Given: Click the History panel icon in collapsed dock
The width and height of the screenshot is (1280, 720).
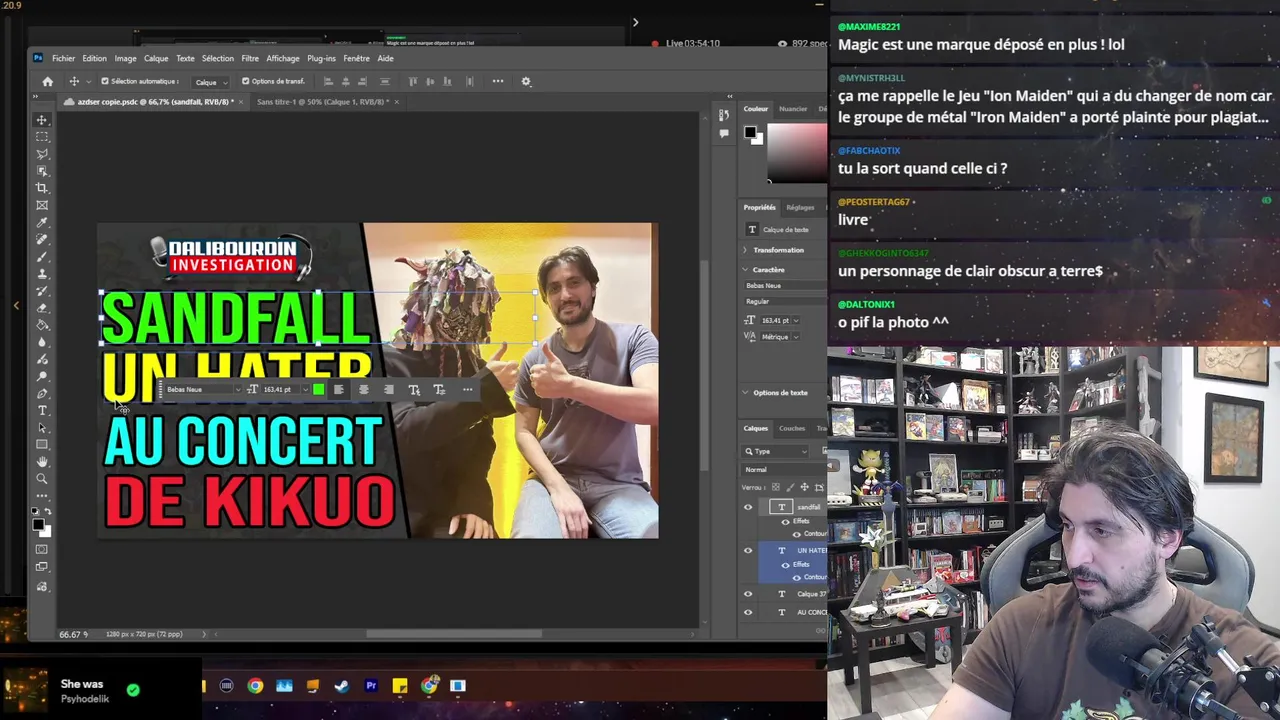Looking at the screenshot, I should (723, 115).
